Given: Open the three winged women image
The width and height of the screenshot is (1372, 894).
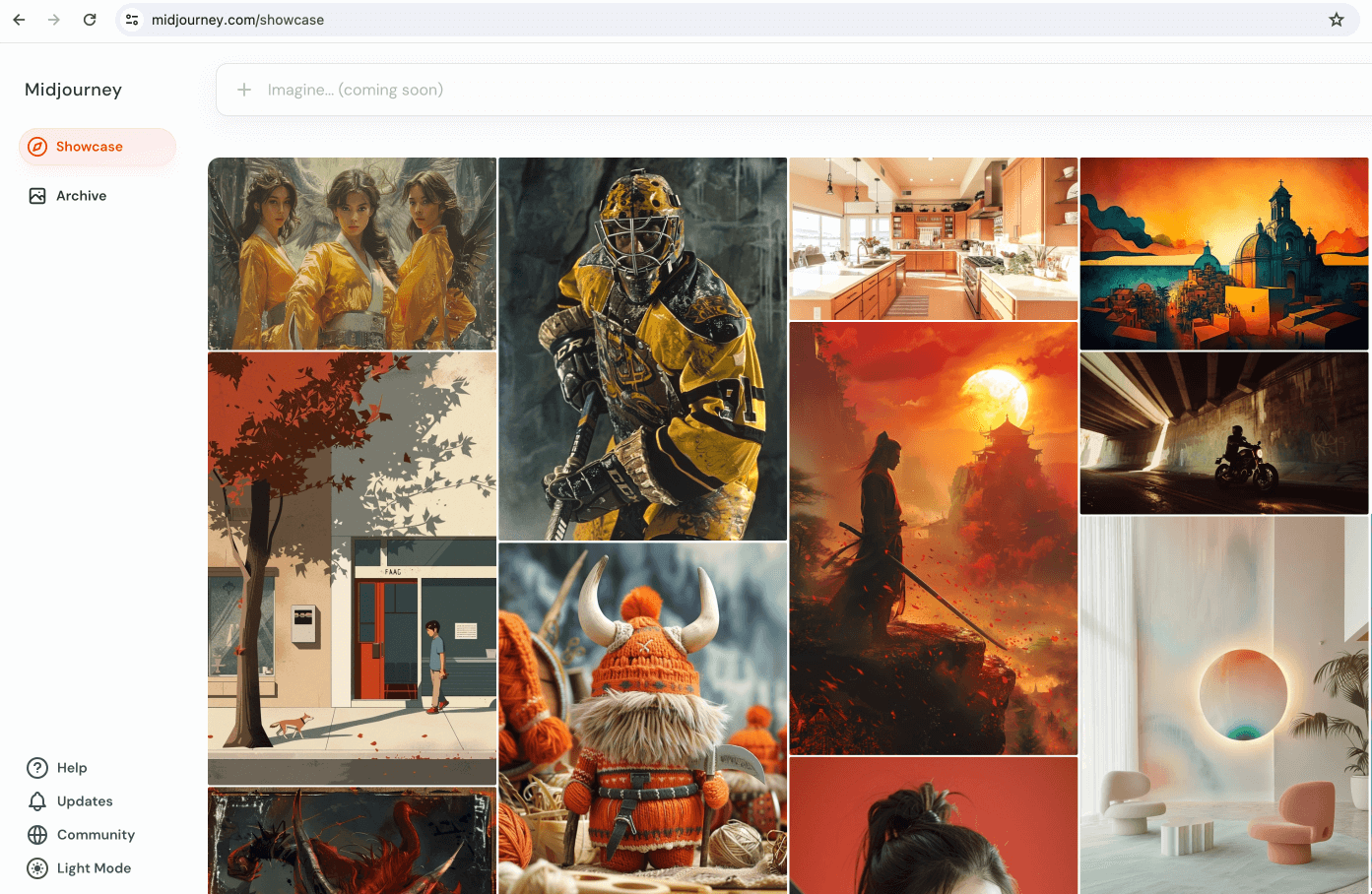Looking at the screenshot, I should point(352,253).
